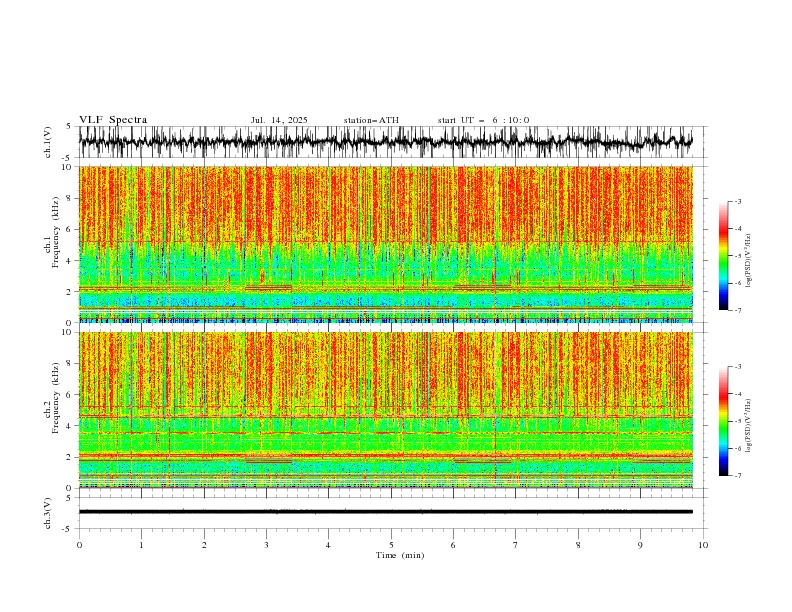This screenshot has width=792, height=612.
Task: Click the time axis tick label "9"
Action: tap(640, 545)
